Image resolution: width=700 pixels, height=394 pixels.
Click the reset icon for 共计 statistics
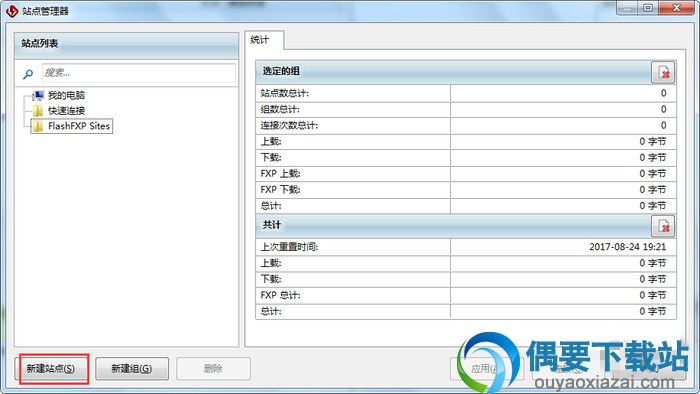pyautogui.click(x=663, y=226)
